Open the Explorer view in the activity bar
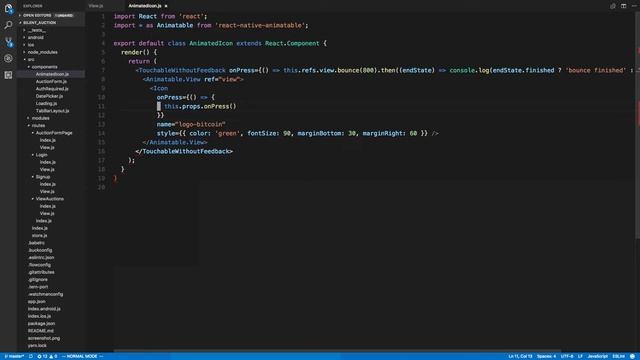Screen dimensions: 640x360 tap(8, 8)
